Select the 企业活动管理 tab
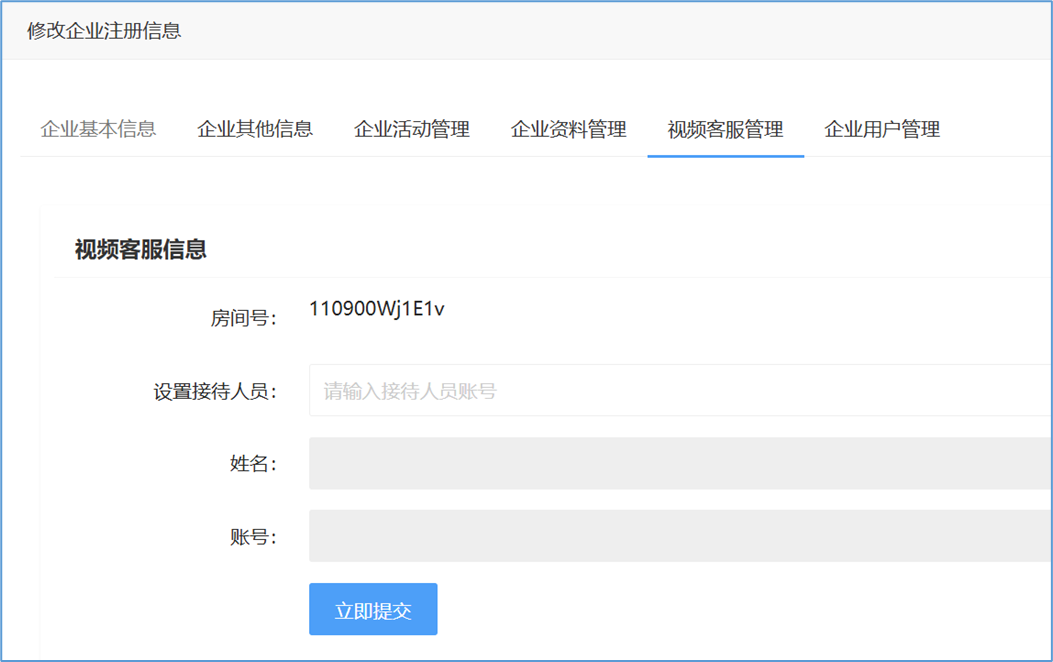 click(412, 129)
